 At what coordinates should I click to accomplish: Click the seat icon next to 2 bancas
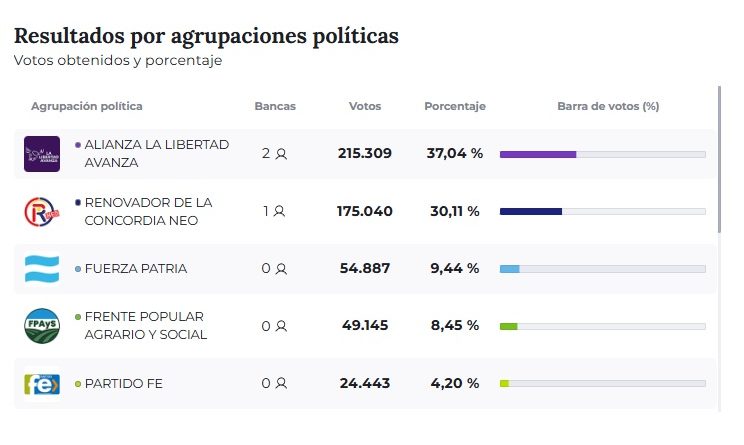tap(282, 154)
